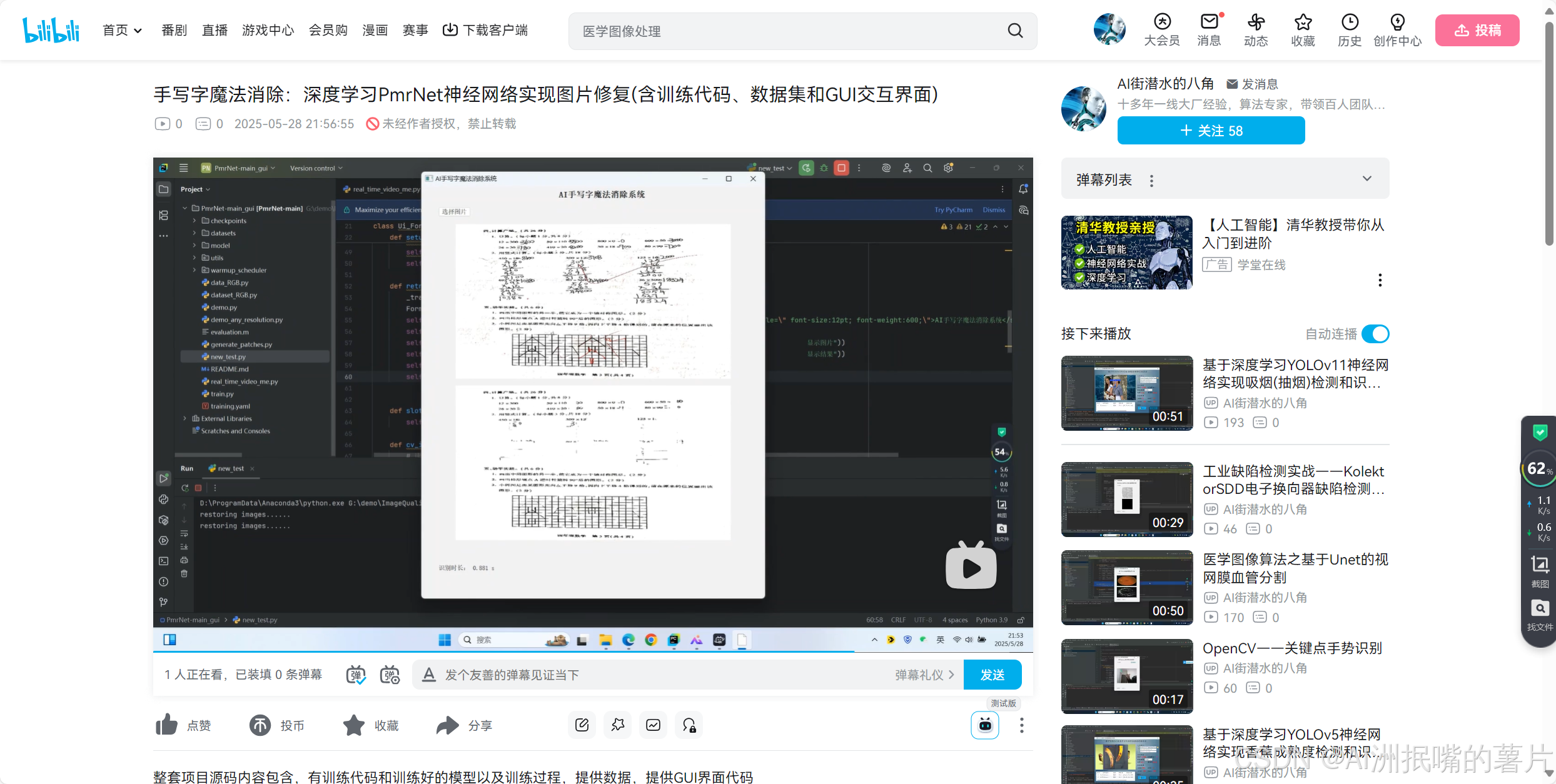
Task: Click the star favorite (收藏) icon below video
Action: point(354,725)
